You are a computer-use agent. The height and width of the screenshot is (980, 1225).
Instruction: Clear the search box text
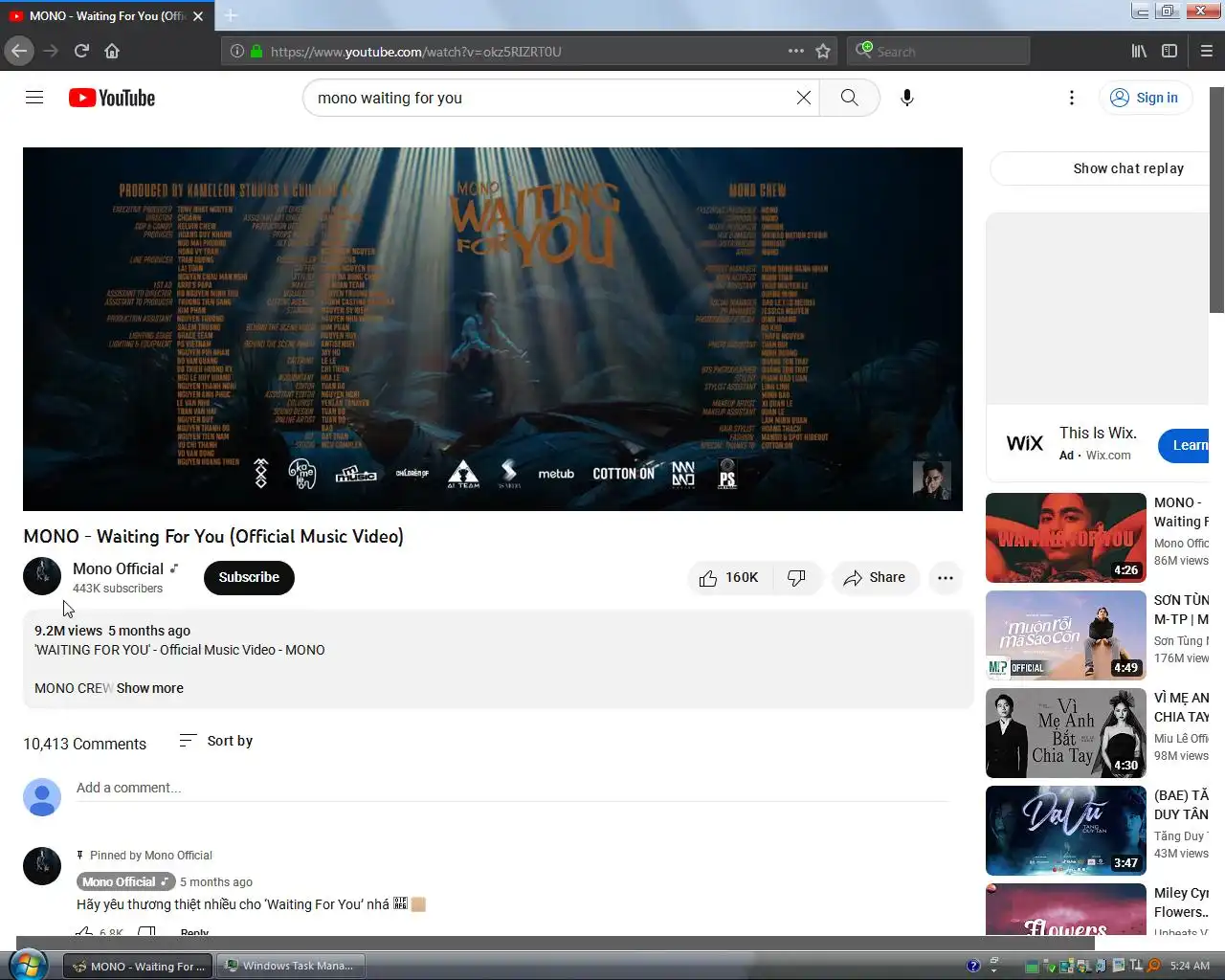(x=804, y=98)
